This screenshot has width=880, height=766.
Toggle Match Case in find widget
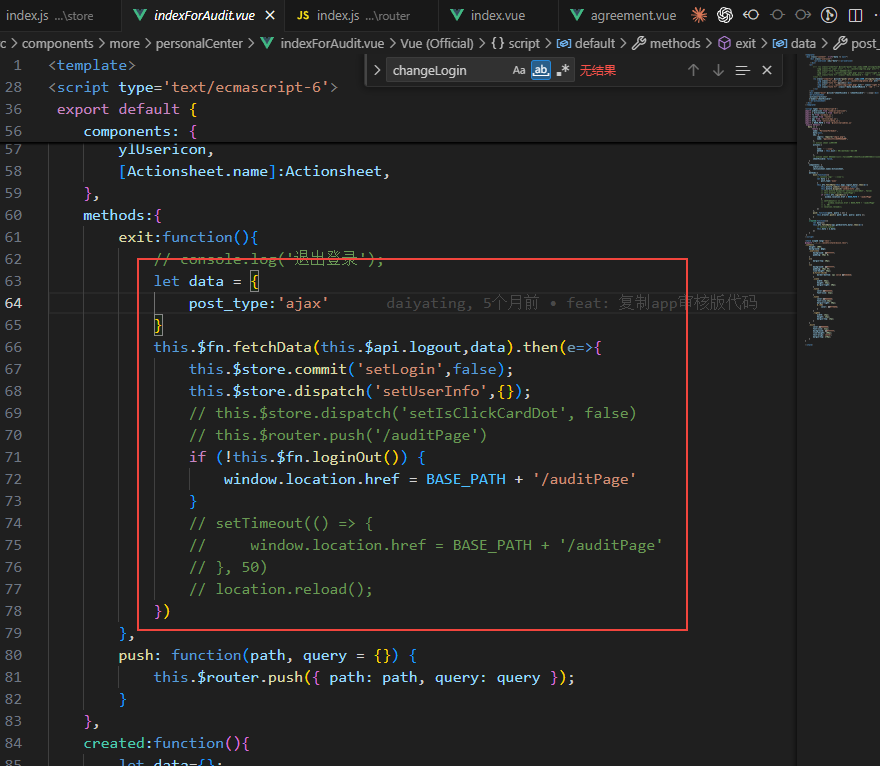point(519,70)
